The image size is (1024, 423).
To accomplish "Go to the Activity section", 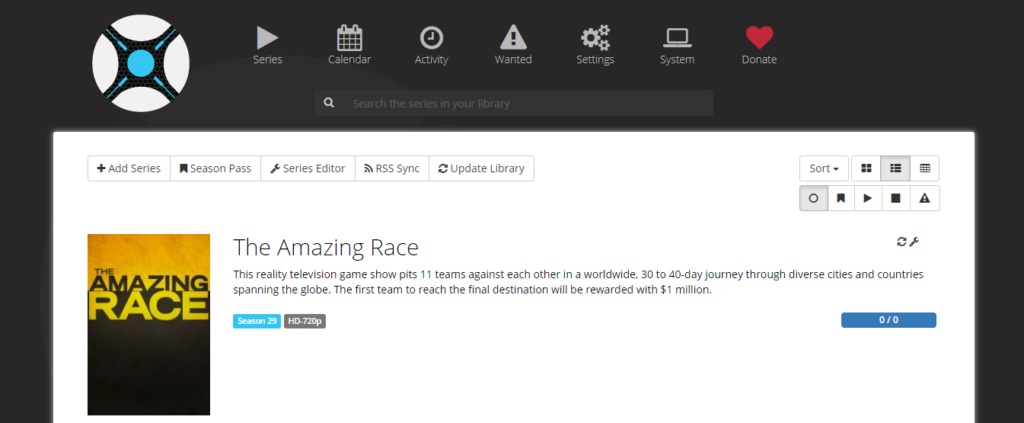I will (x=431, y=46).
